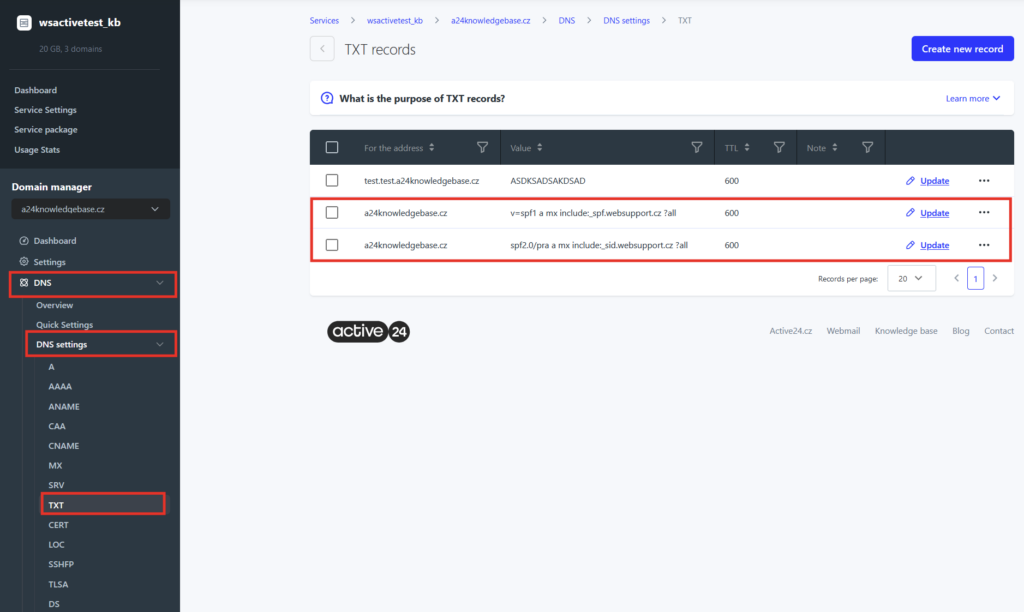Select all records with header checkbox
1024x612 pixels.
(x=332, y=148)
